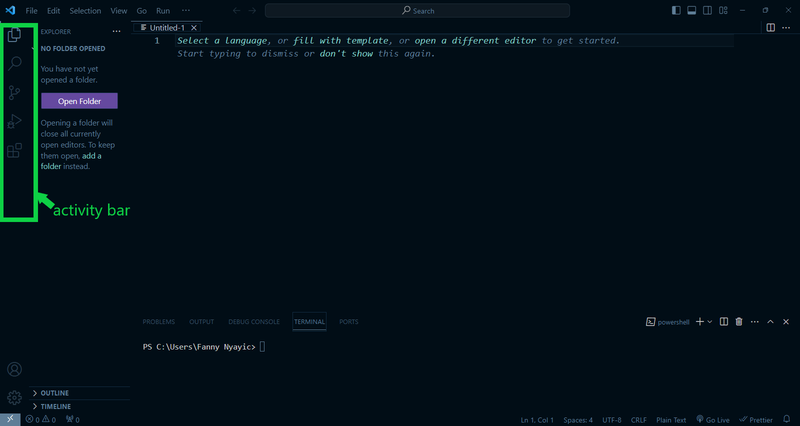This screenshot has height=426, width=800.
Task: Open the File menu
Action: pyautogui.click(x=32, y=11)
